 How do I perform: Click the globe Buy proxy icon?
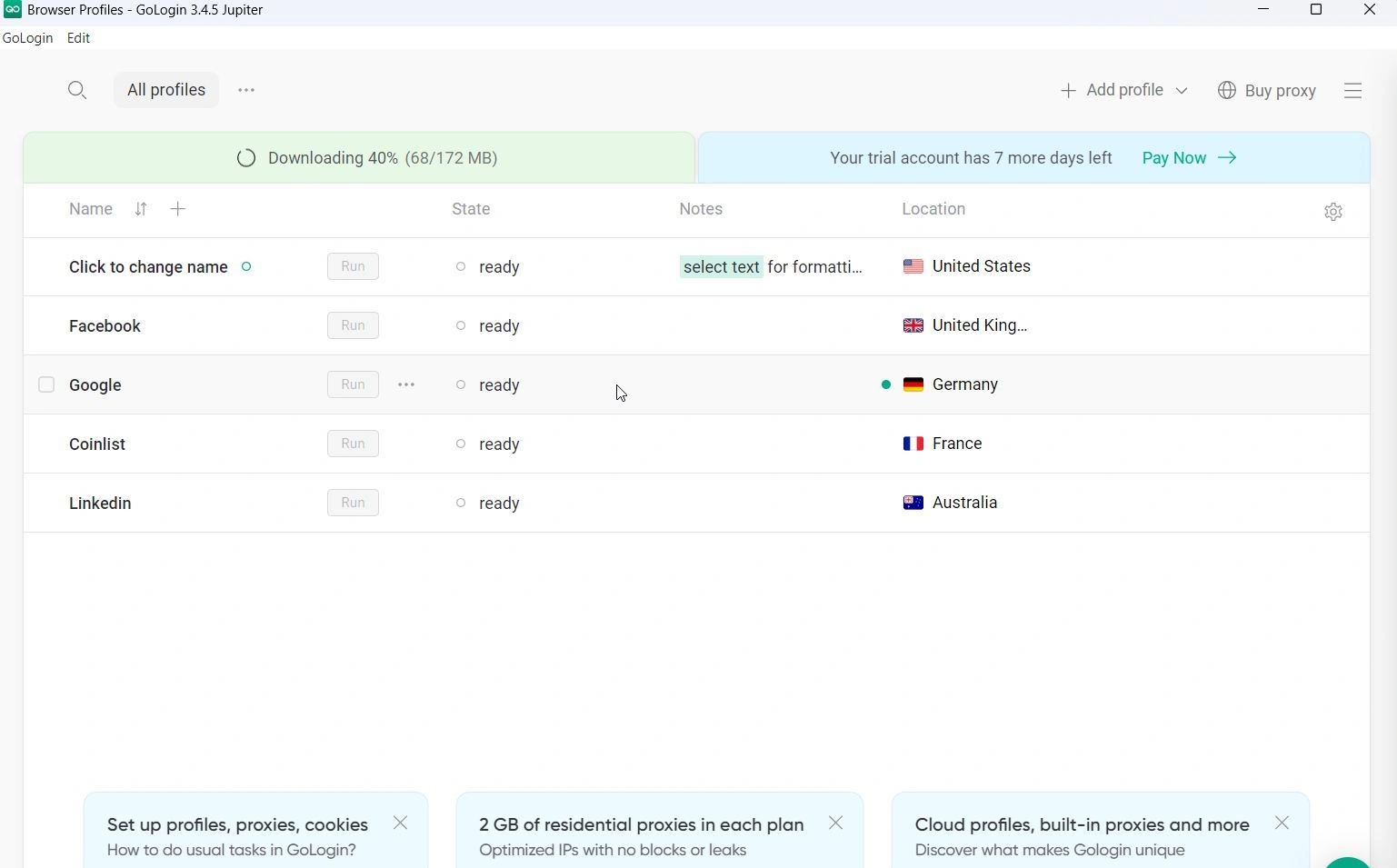(x=1227, y=91)
